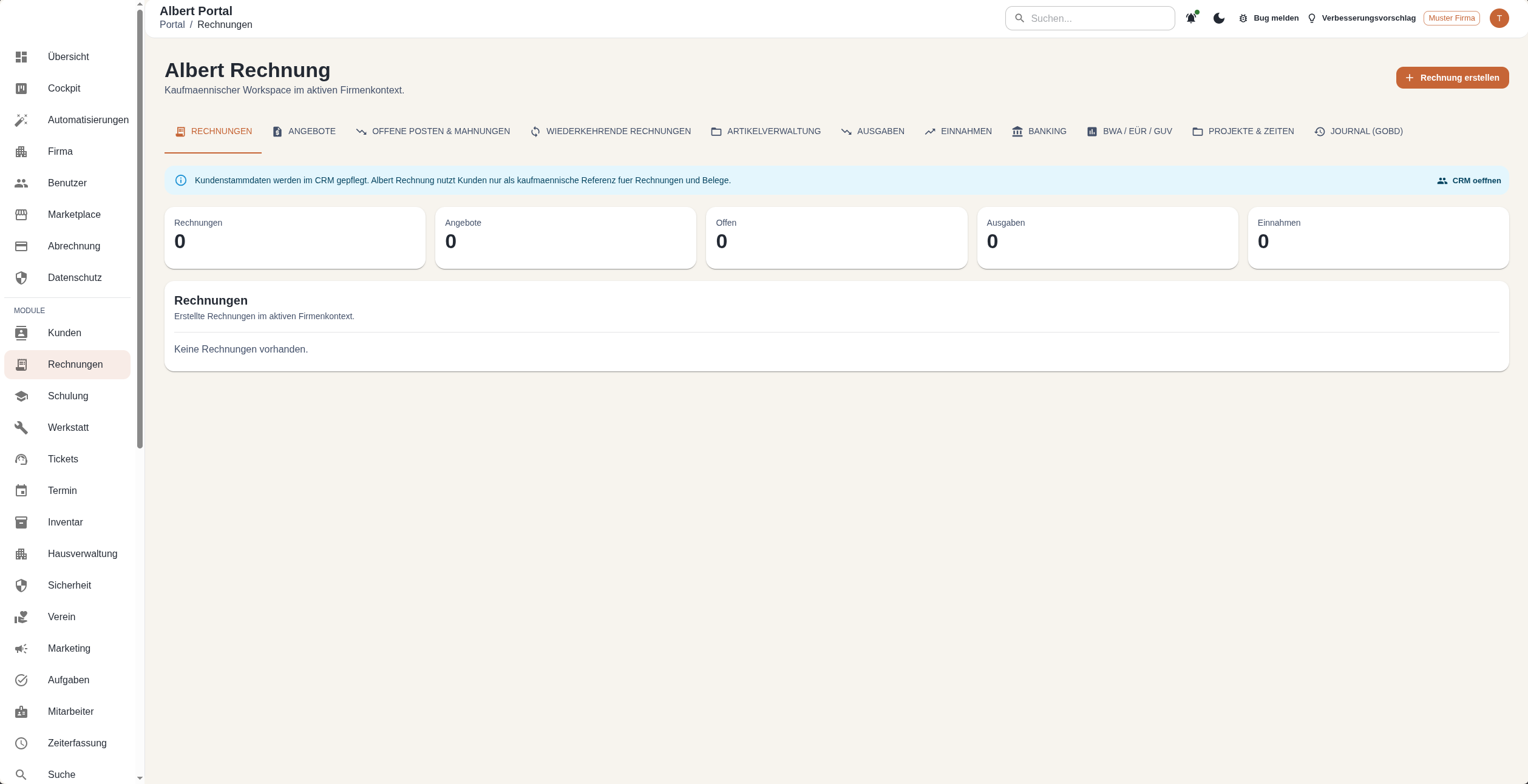The image size is (1528, 784).
Task: Open Werkstatt wrench icon
Action: point(21,428)
